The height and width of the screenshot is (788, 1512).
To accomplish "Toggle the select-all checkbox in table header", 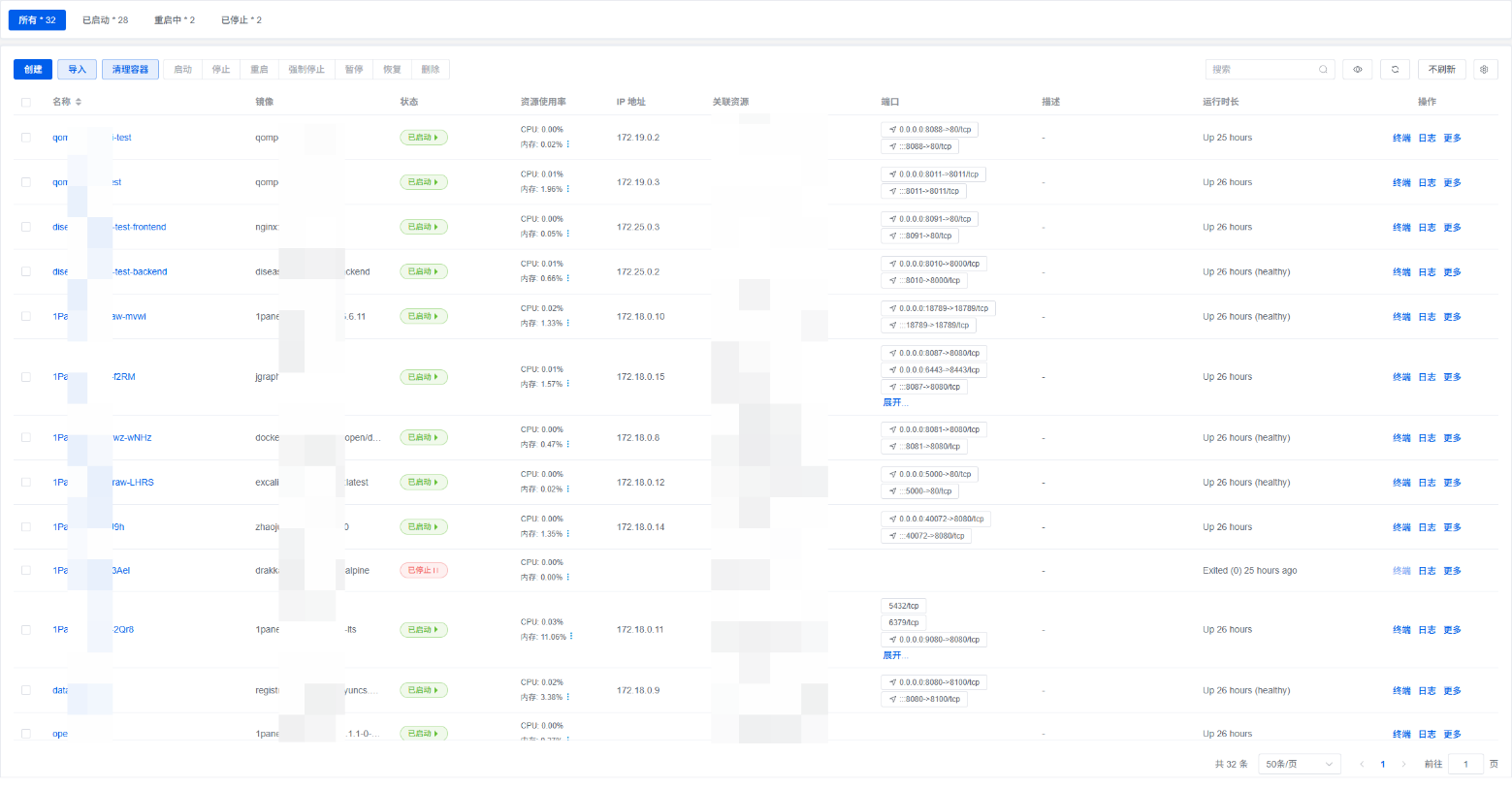I will [x=26, y=102].
